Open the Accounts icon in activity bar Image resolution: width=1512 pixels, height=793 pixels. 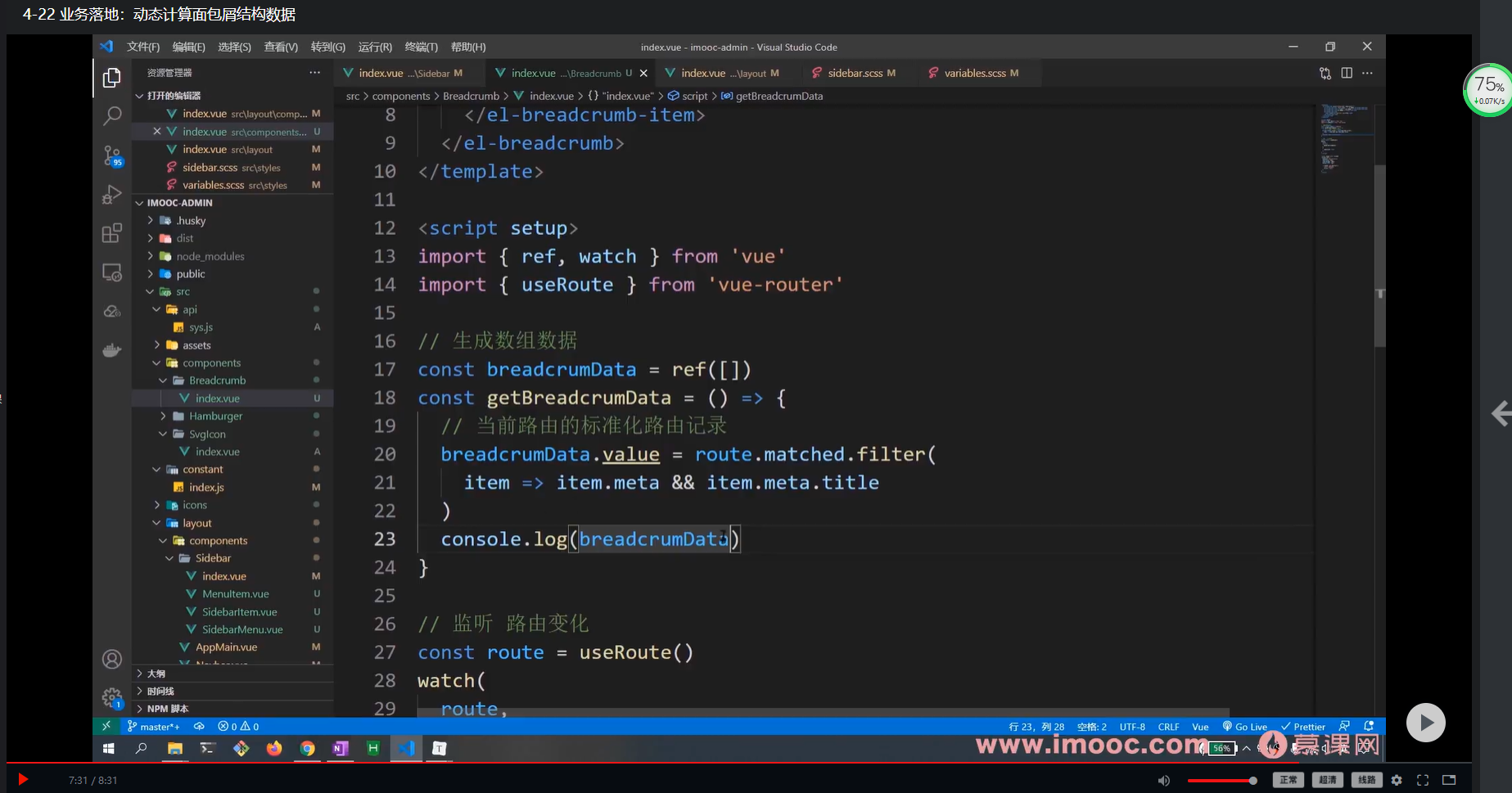(112, 660)
